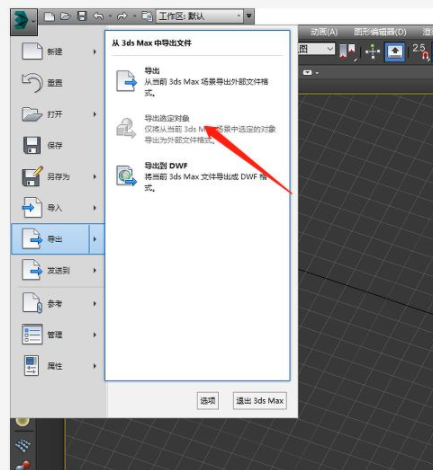The width and height of the screenshot is (433, 470).
Task: Expand the 导出 submenu arrow
Action: click(96, 239)
